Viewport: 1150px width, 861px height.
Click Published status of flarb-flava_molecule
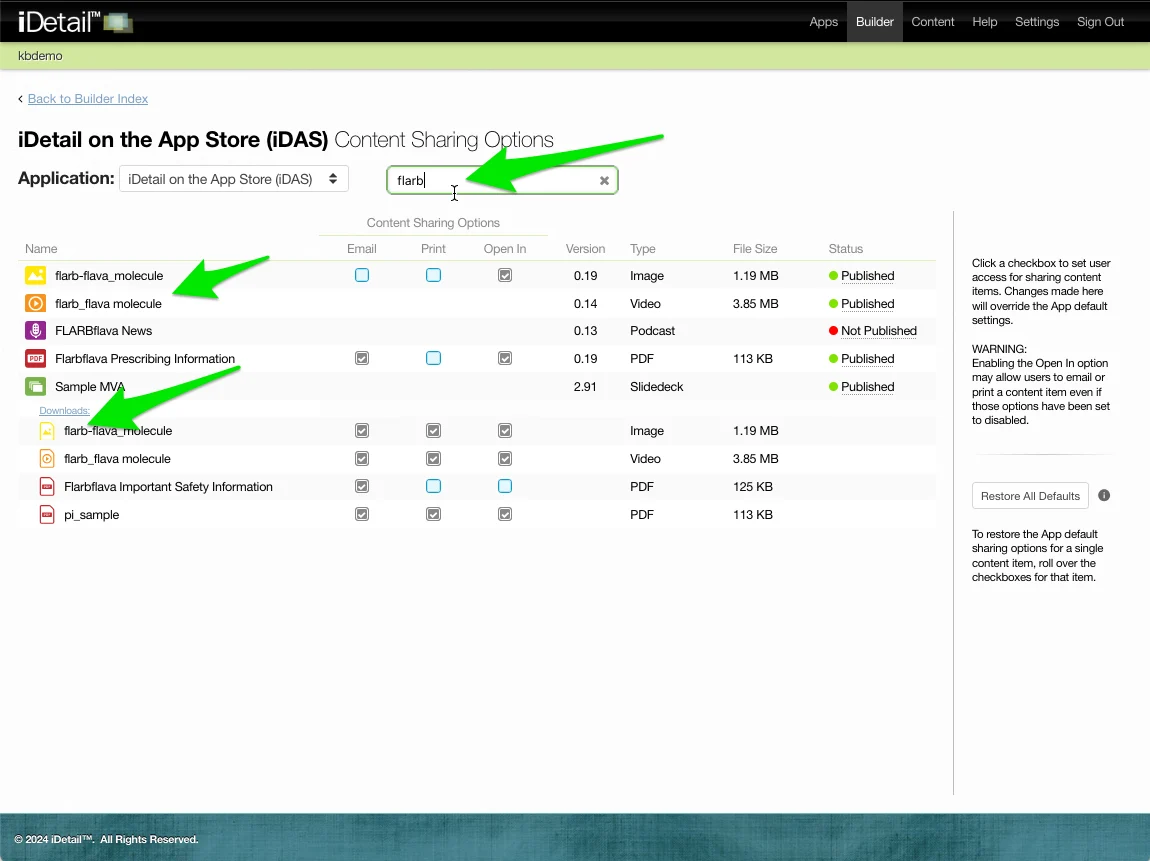click(868, 276)
